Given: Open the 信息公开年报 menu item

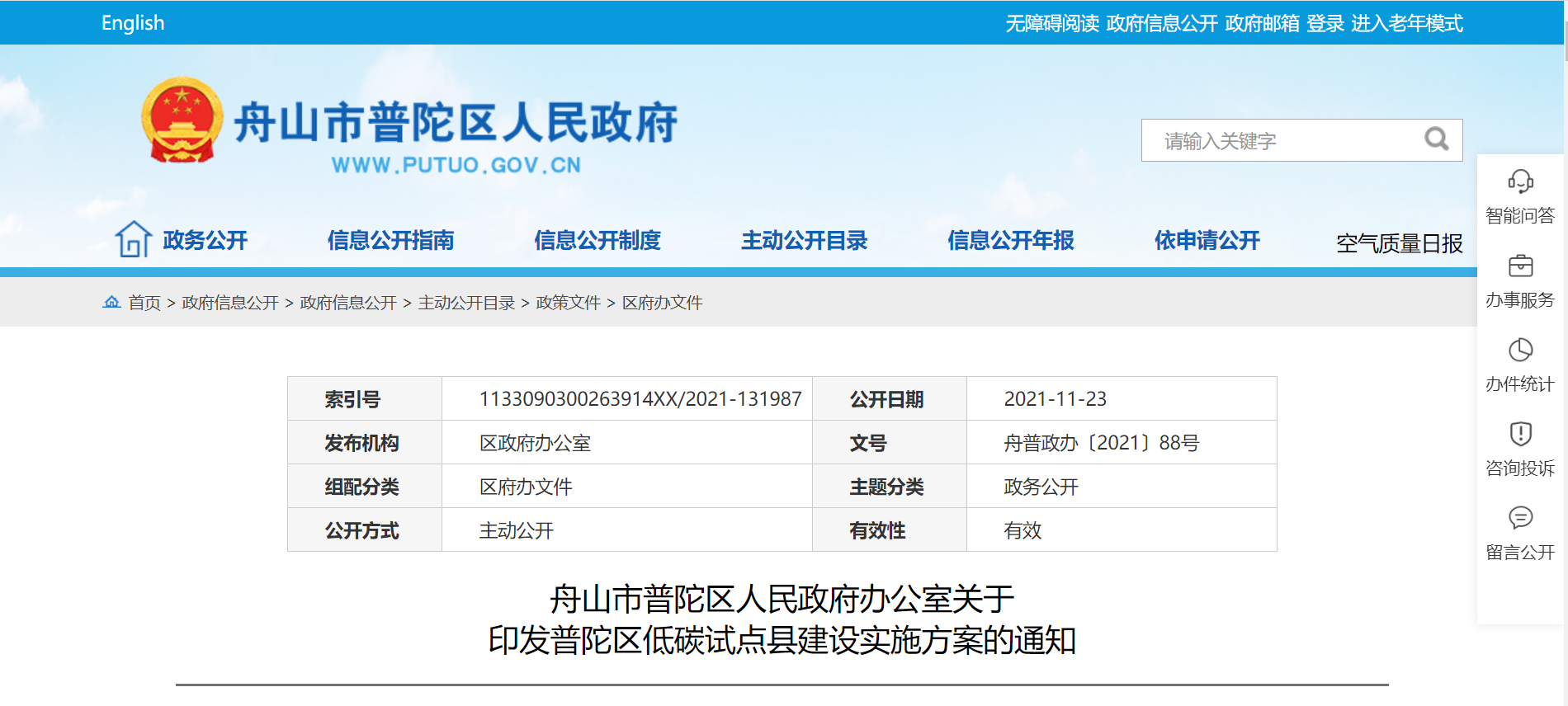Looking at the screenshot, I should (x=1010, y=240).
